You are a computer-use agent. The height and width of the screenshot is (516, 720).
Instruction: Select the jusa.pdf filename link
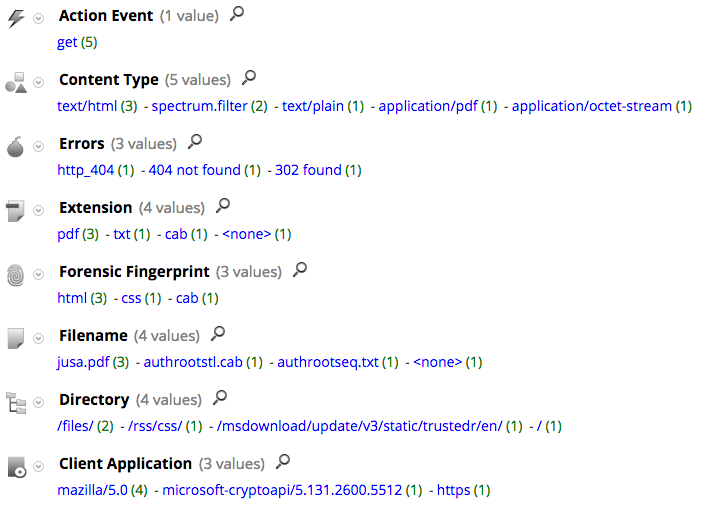pyautogui.click(x=84, y=362)
